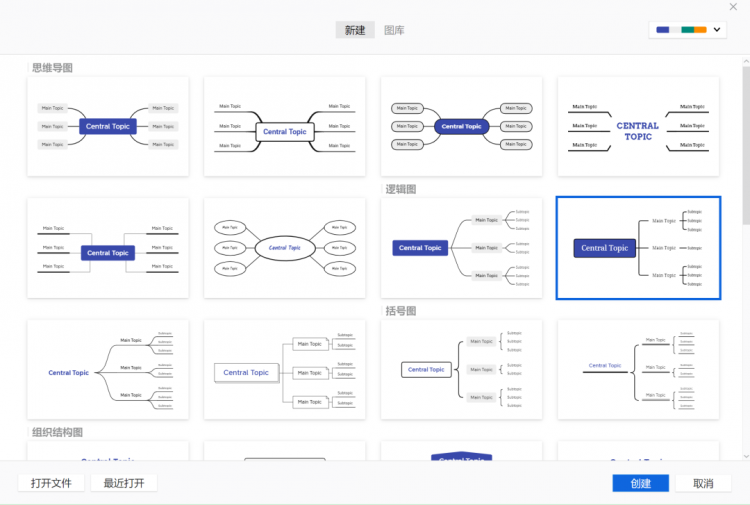Click the 打开文件 button
750x505 pixels.
[x=51, y=483]
